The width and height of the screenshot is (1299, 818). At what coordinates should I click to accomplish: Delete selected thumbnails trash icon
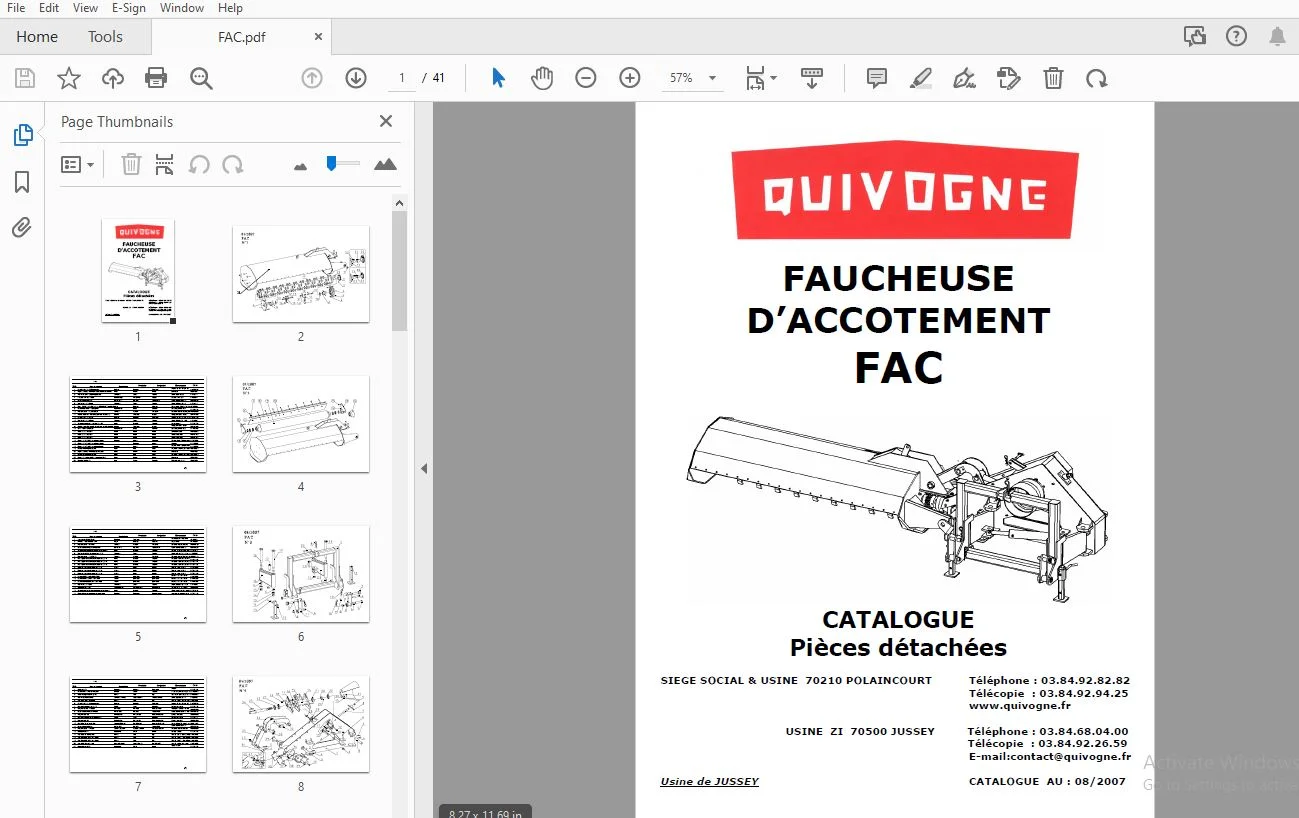tap(131, 165)
